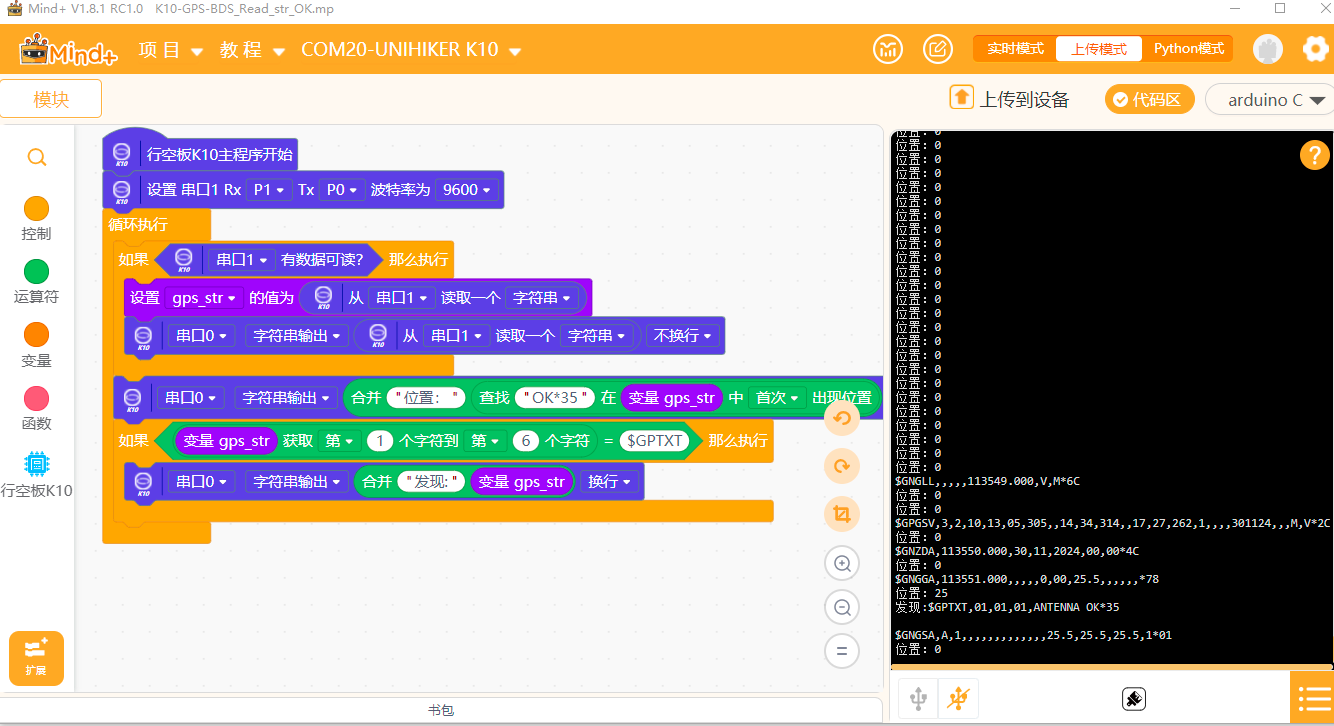1334x726 pixels.
Task: Select the 模块 blocks tab
Action: click(51, 99)
